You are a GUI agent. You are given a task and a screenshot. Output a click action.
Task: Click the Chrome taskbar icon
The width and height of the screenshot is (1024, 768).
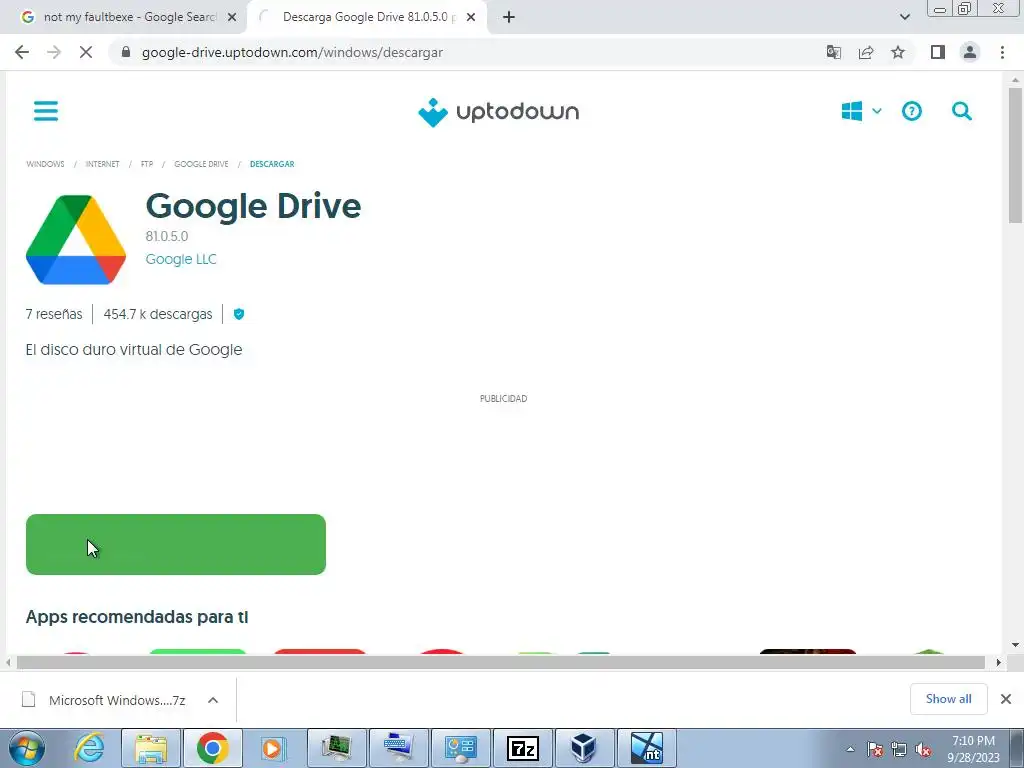pos(212,748)
